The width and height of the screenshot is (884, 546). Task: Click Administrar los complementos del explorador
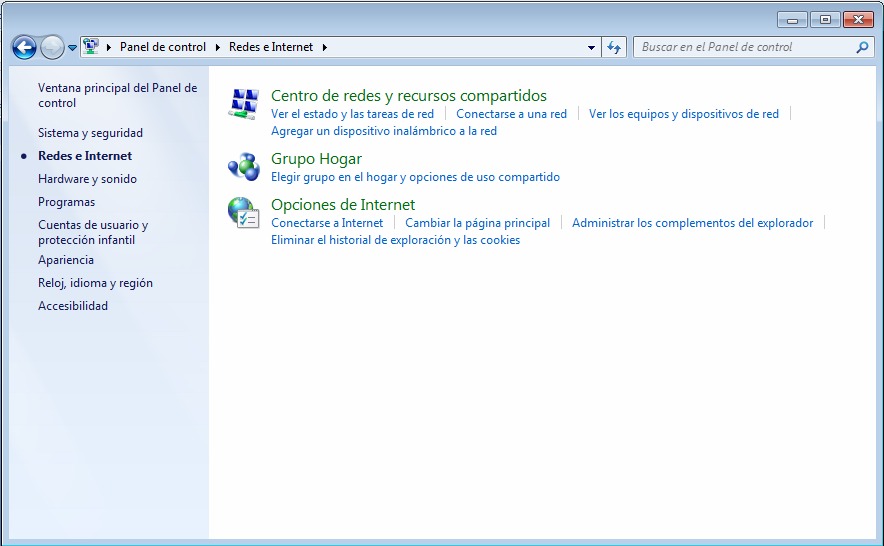click(x=692, y=223)
